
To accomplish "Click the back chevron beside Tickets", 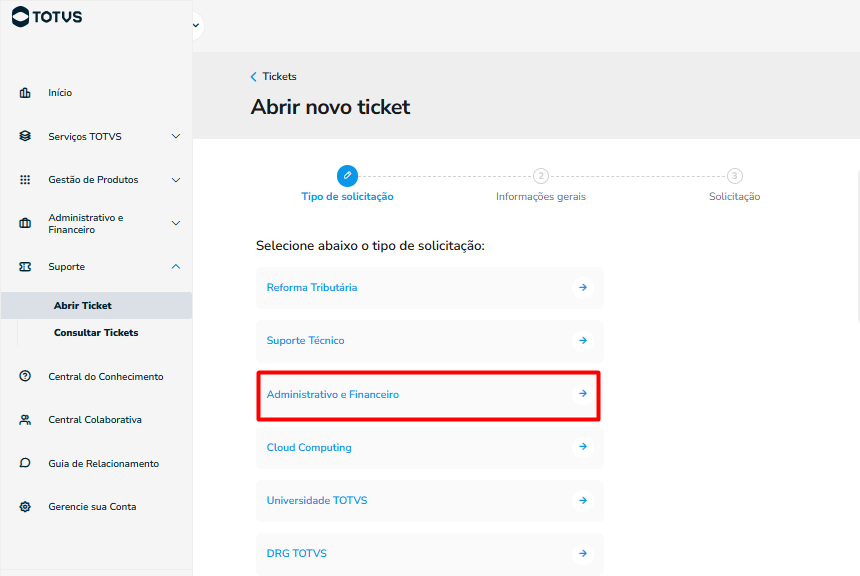I will 253,77.
